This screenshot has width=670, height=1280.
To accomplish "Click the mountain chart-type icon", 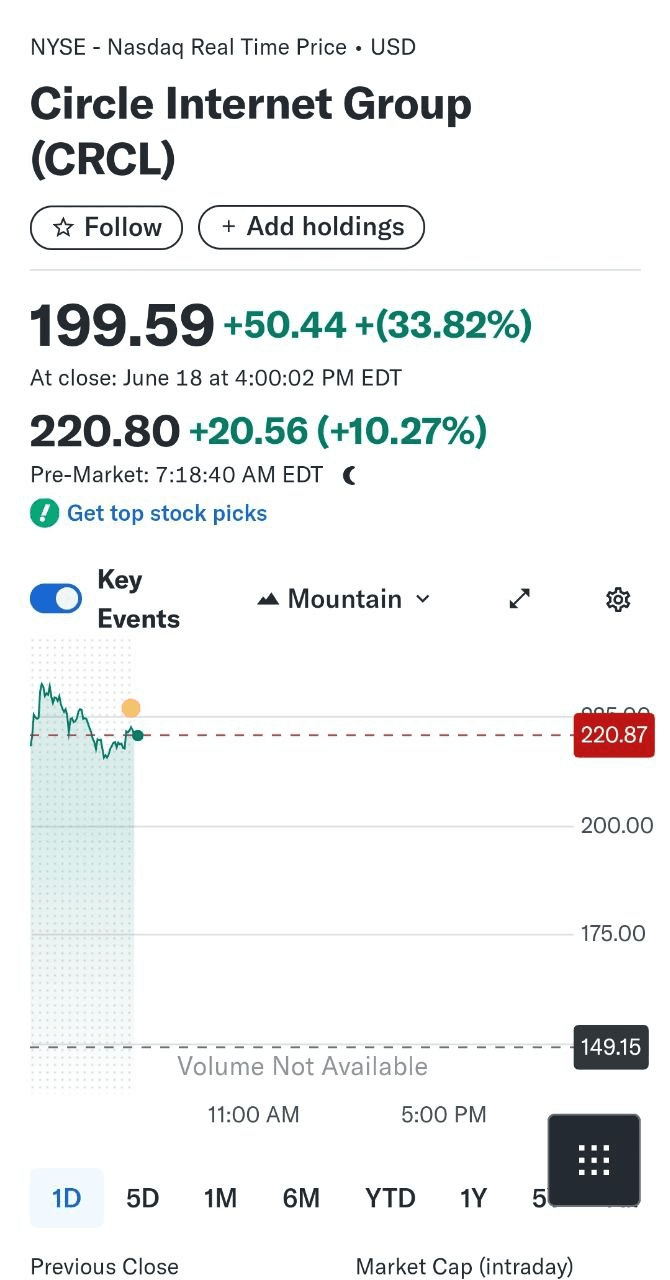I will point(268,600).
